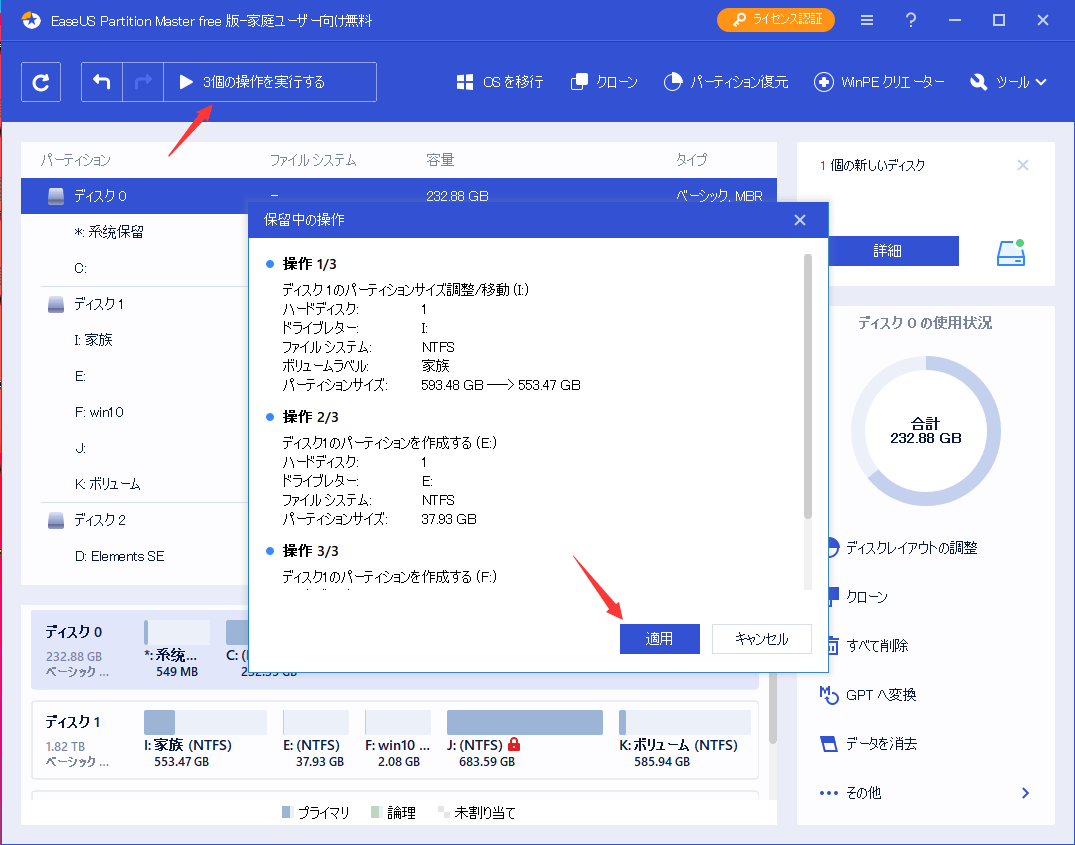Click the ファイルシステム column header
The image size is (1075, 845).
tap(313, 160)
